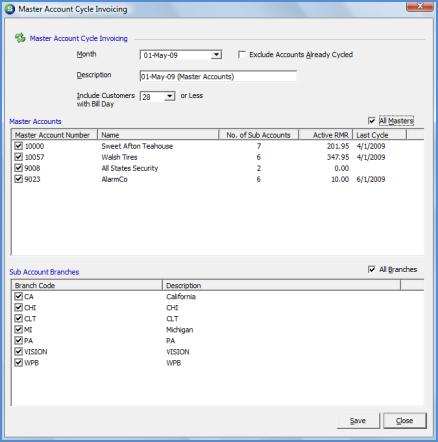The height and width of the screenshot is (442, 438).
Task: Uncheck master account 10000 Sweet Afton Teahouse
Action: [x=19, y=146]
